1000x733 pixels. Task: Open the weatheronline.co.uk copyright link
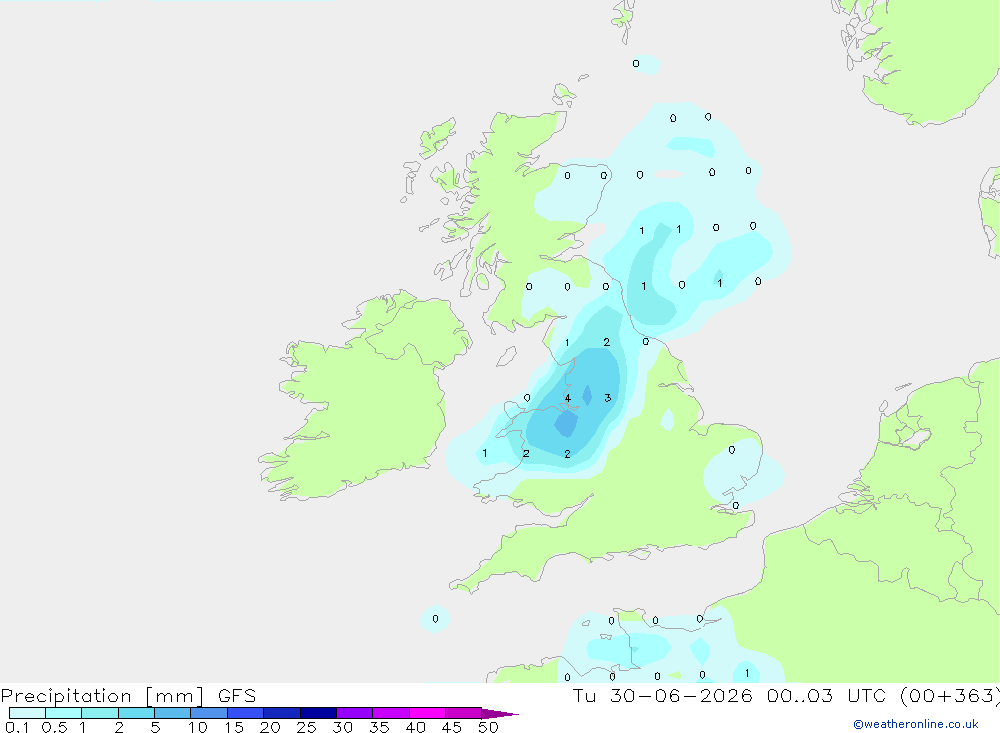pyautogui.click(x=916, y=724)
